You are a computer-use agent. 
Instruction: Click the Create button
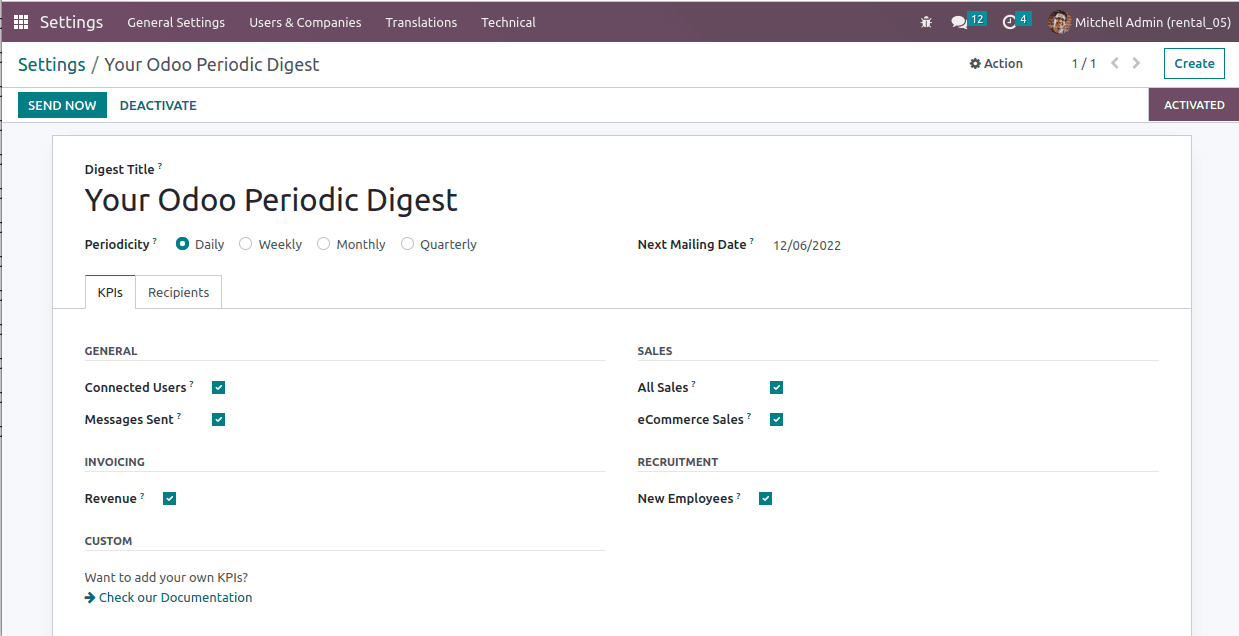tap(1194, 63)
